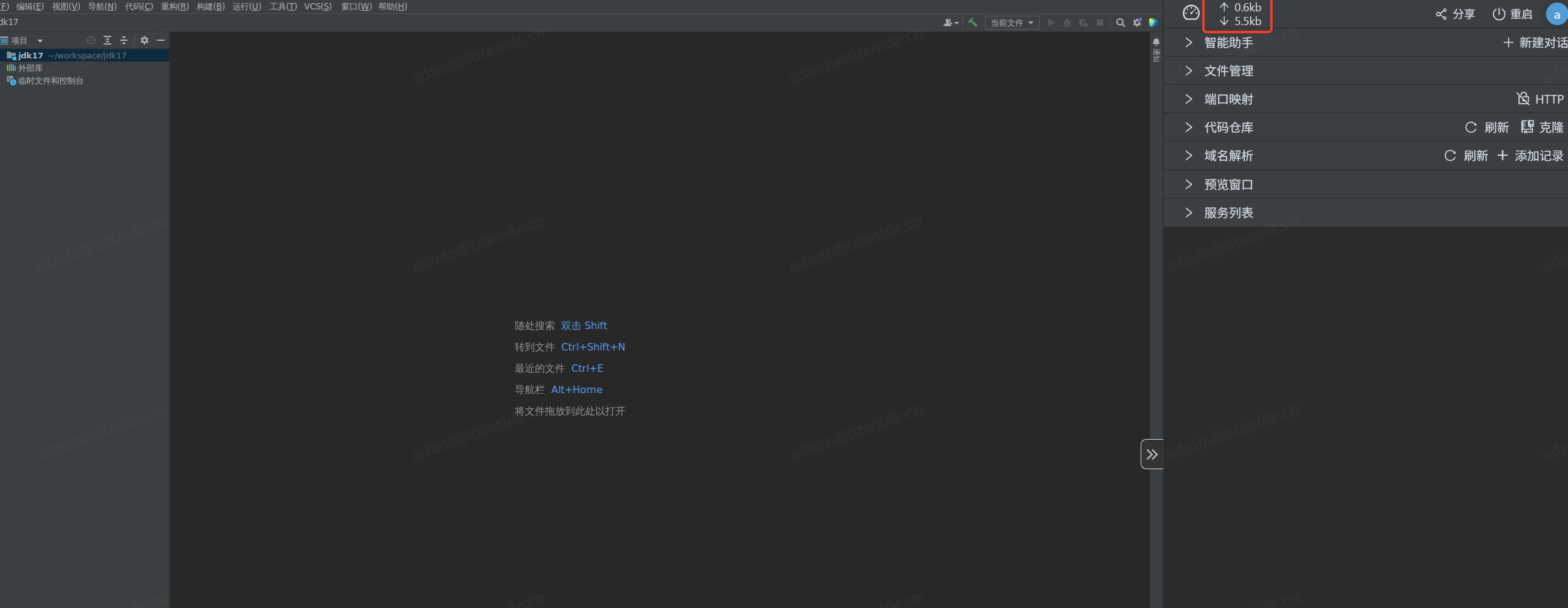Select the jdk17 project root in tree

tap(30, 55)
